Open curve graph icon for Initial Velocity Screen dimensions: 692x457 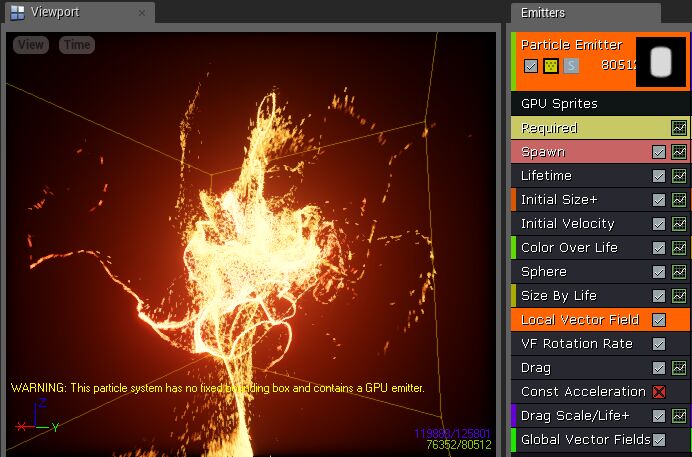[x=679, y=224]
